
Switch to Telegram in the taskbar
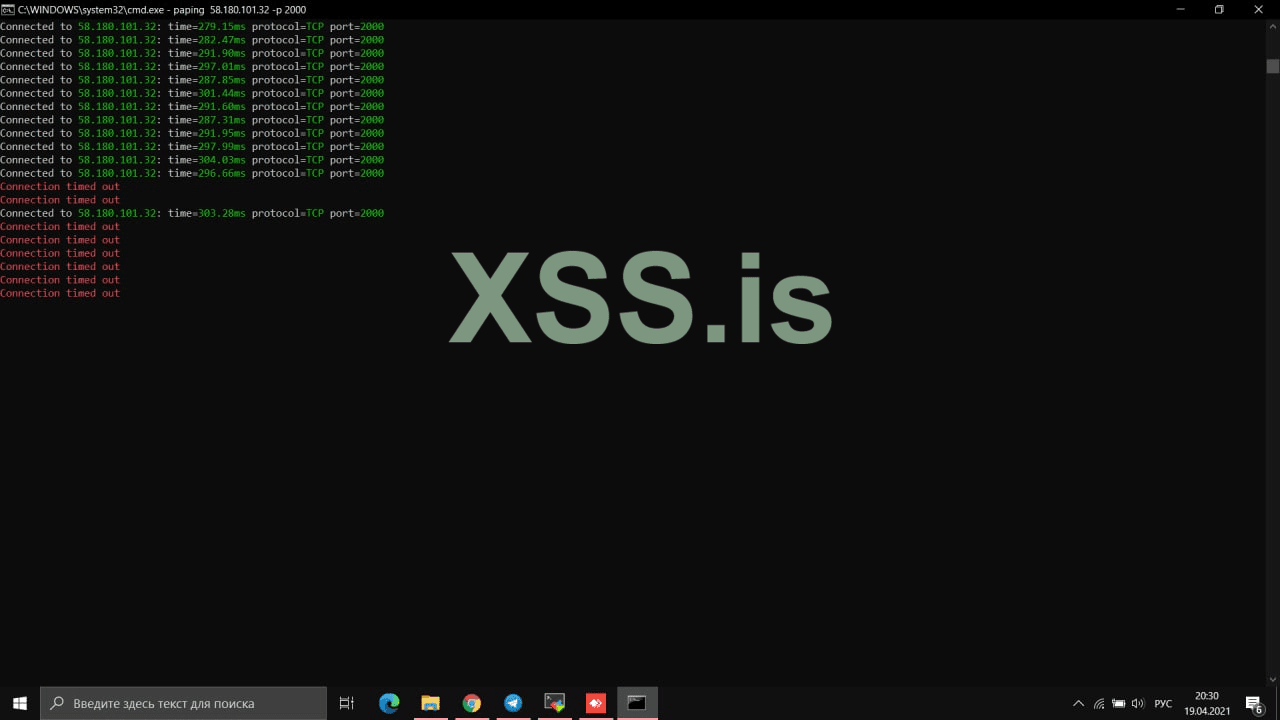(513, 703)
